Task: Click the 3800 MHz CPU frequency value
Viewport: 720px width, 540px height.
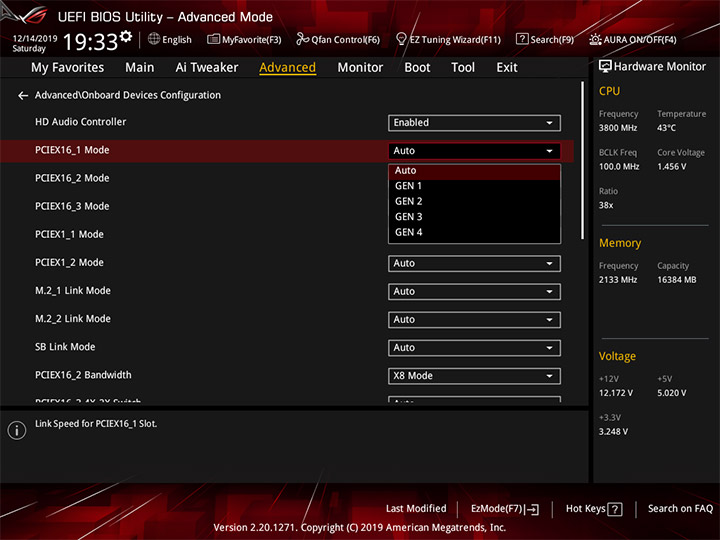Action: pyautogui.click(x=618, y=128)
